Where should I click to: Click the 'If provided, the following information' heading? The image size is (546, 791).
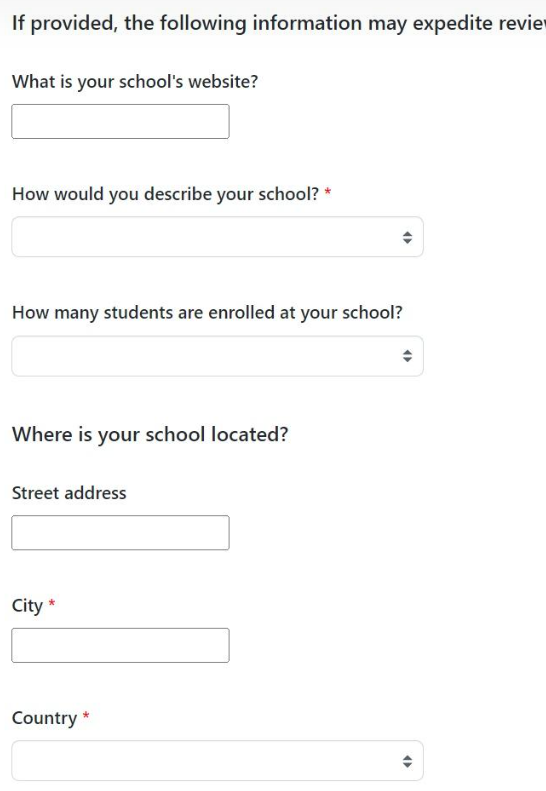pos(279,23)
